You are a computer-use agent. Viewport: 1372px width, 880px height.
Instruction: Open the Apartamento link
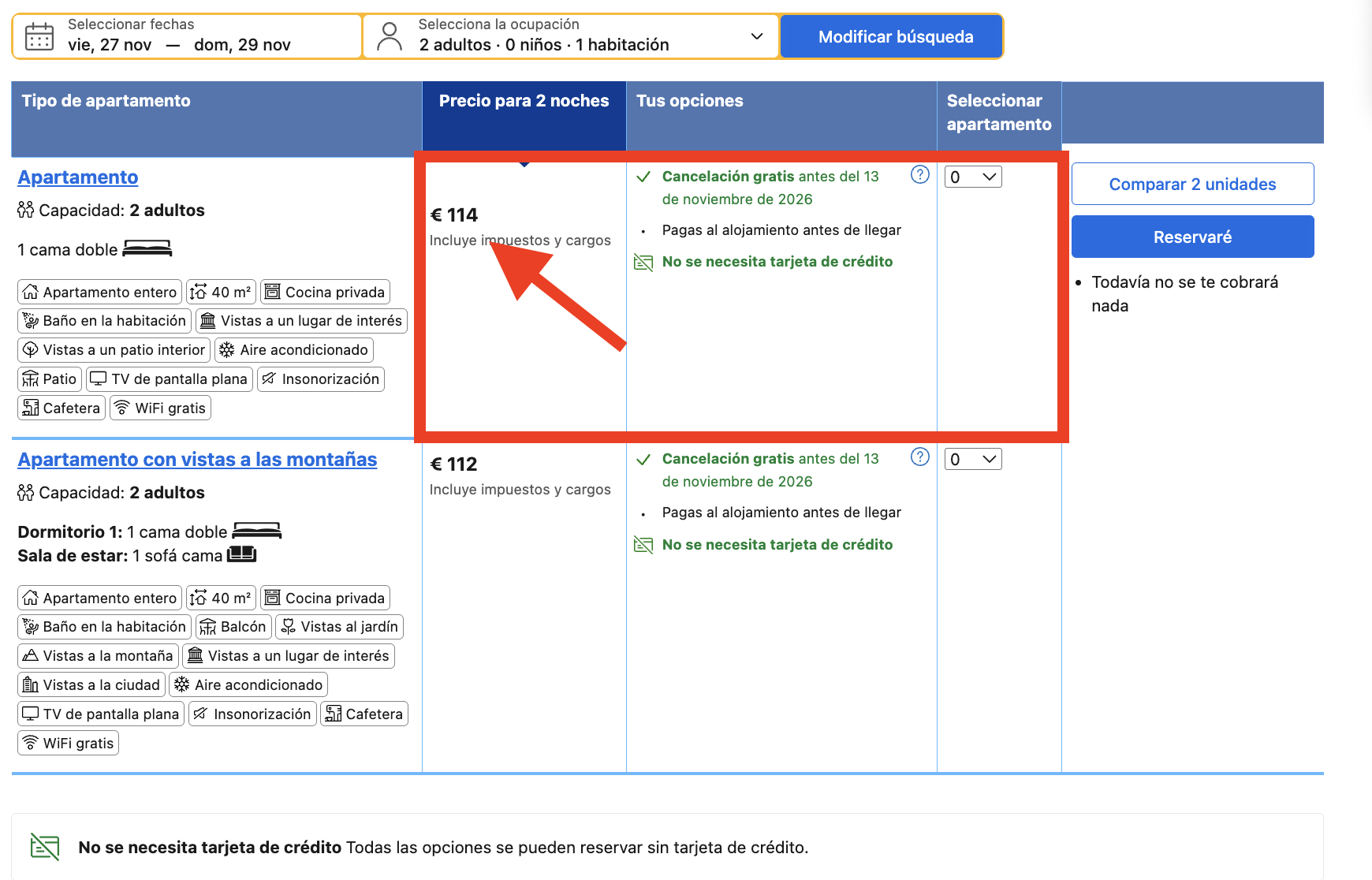pos(78,177)
